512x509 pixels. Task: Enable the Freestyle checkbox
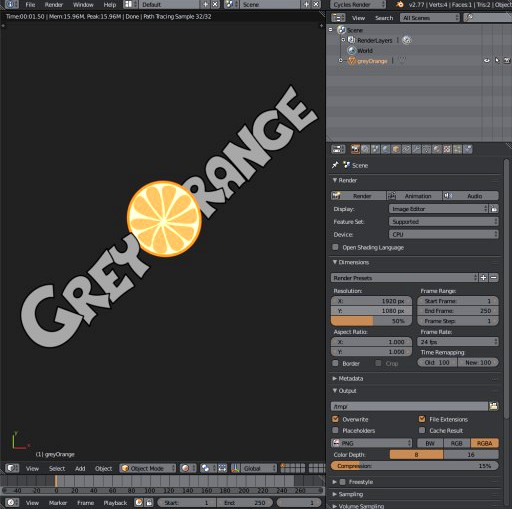point(342,482)
